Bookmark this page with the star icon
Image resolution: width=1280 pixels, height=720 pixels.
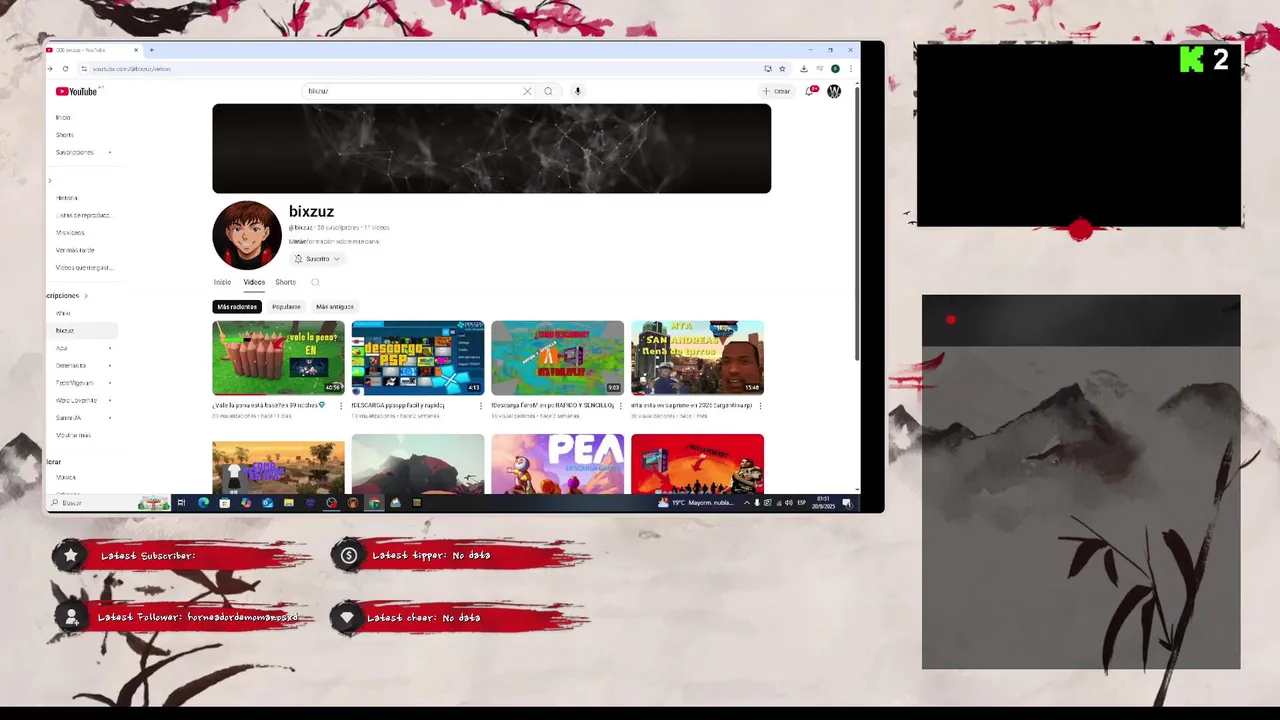tap(782, 69)
